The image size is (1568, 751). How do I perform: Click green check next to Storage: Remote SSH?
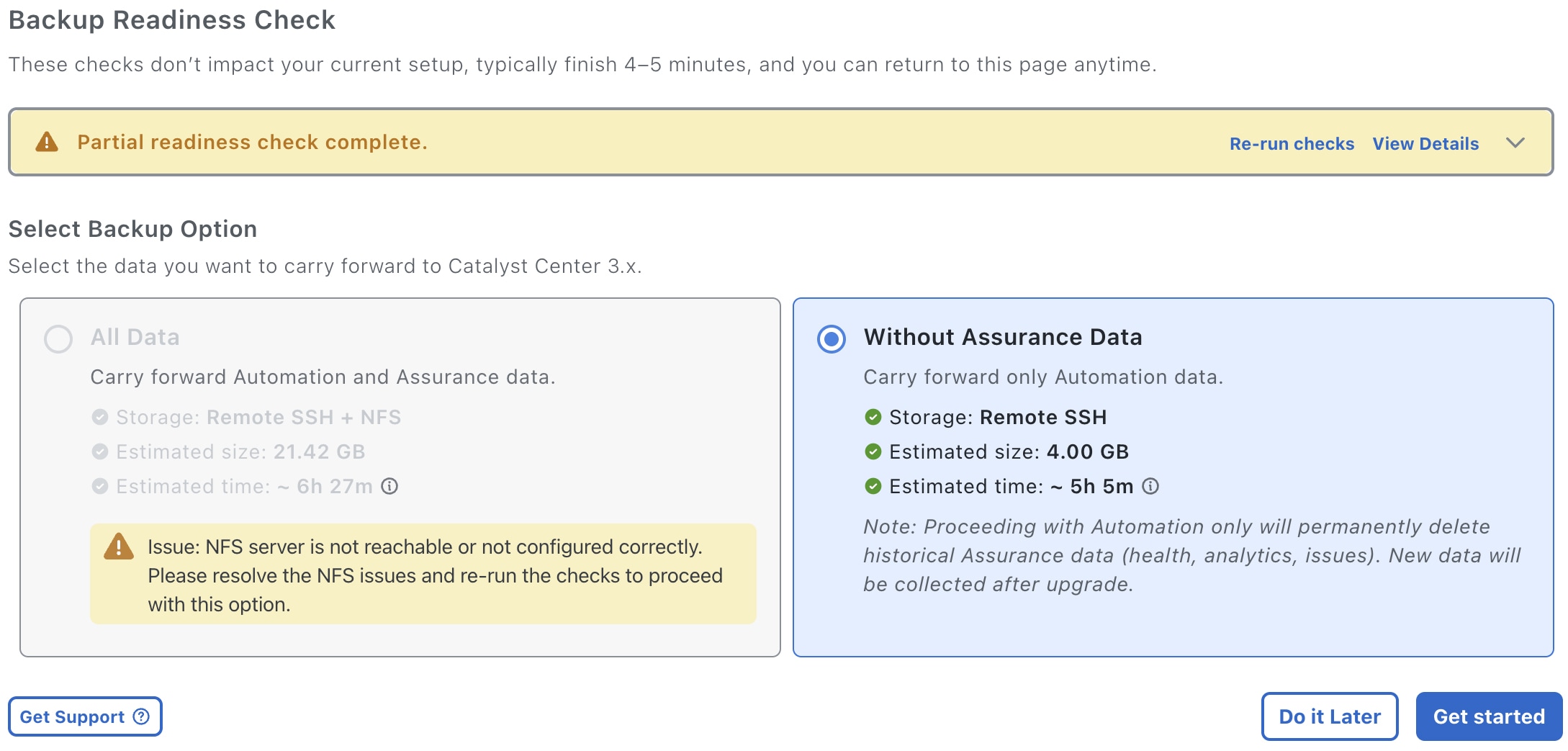pyautogui.click(x=873, y=417)
